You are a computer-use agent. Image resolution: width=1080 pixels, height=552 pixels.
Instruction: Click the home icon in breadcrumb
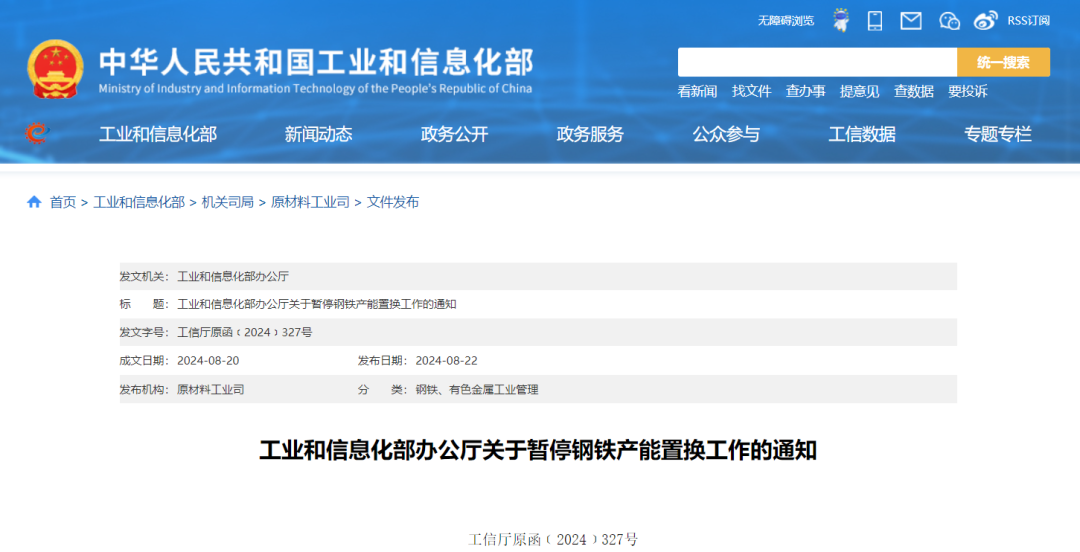(34, 202)
